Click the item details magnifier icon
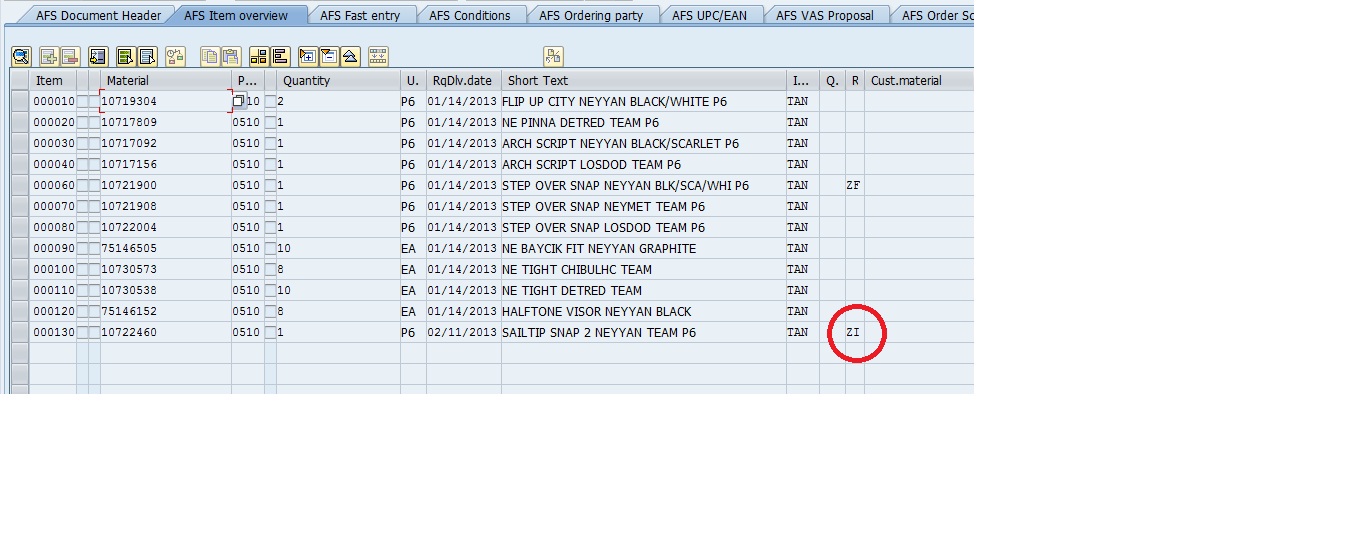The image size is (1359, 552). tap(21, 56)
